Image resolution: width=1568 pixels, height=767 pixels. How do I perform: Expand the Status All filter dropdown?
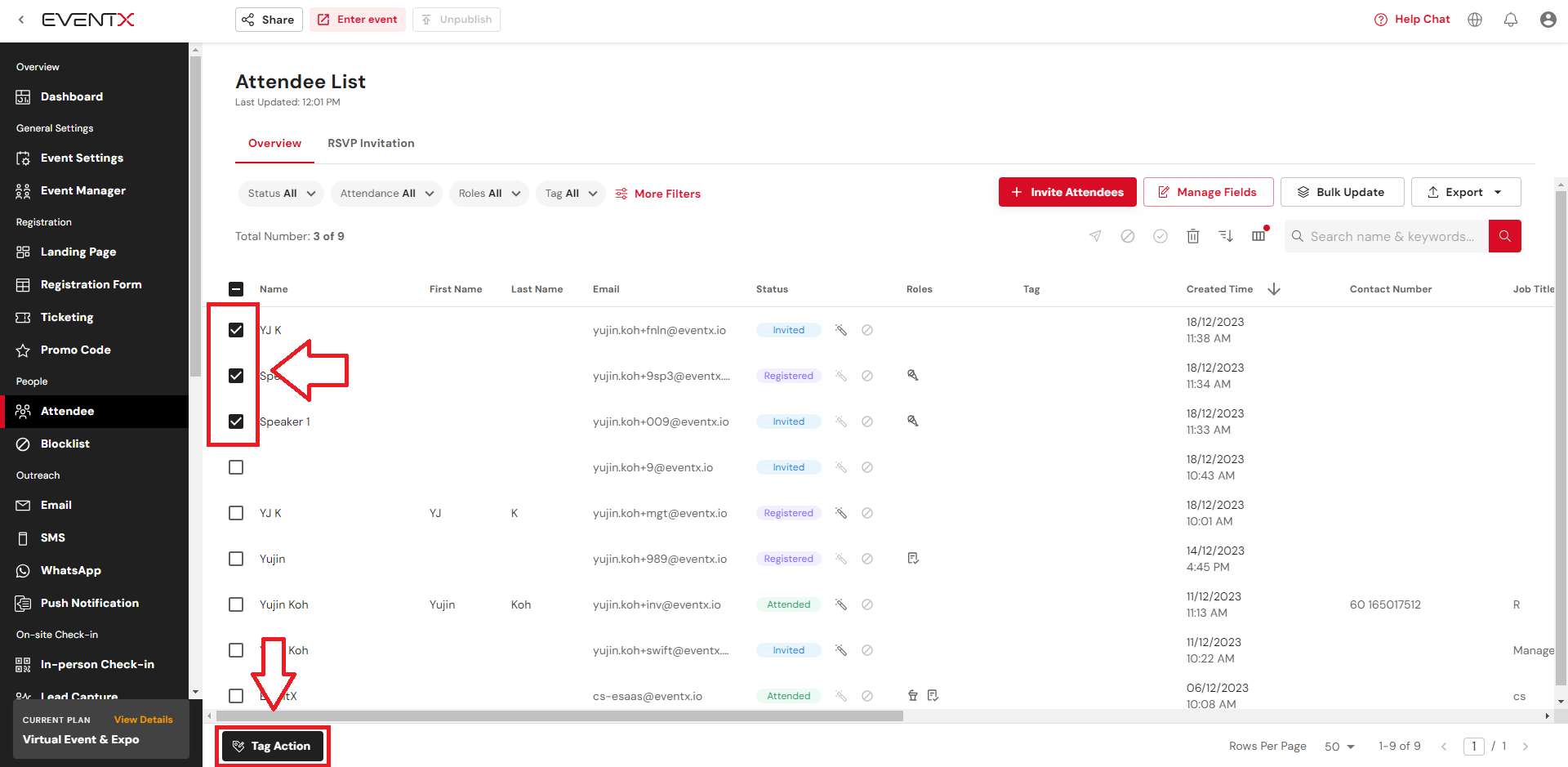coord(281,194)
